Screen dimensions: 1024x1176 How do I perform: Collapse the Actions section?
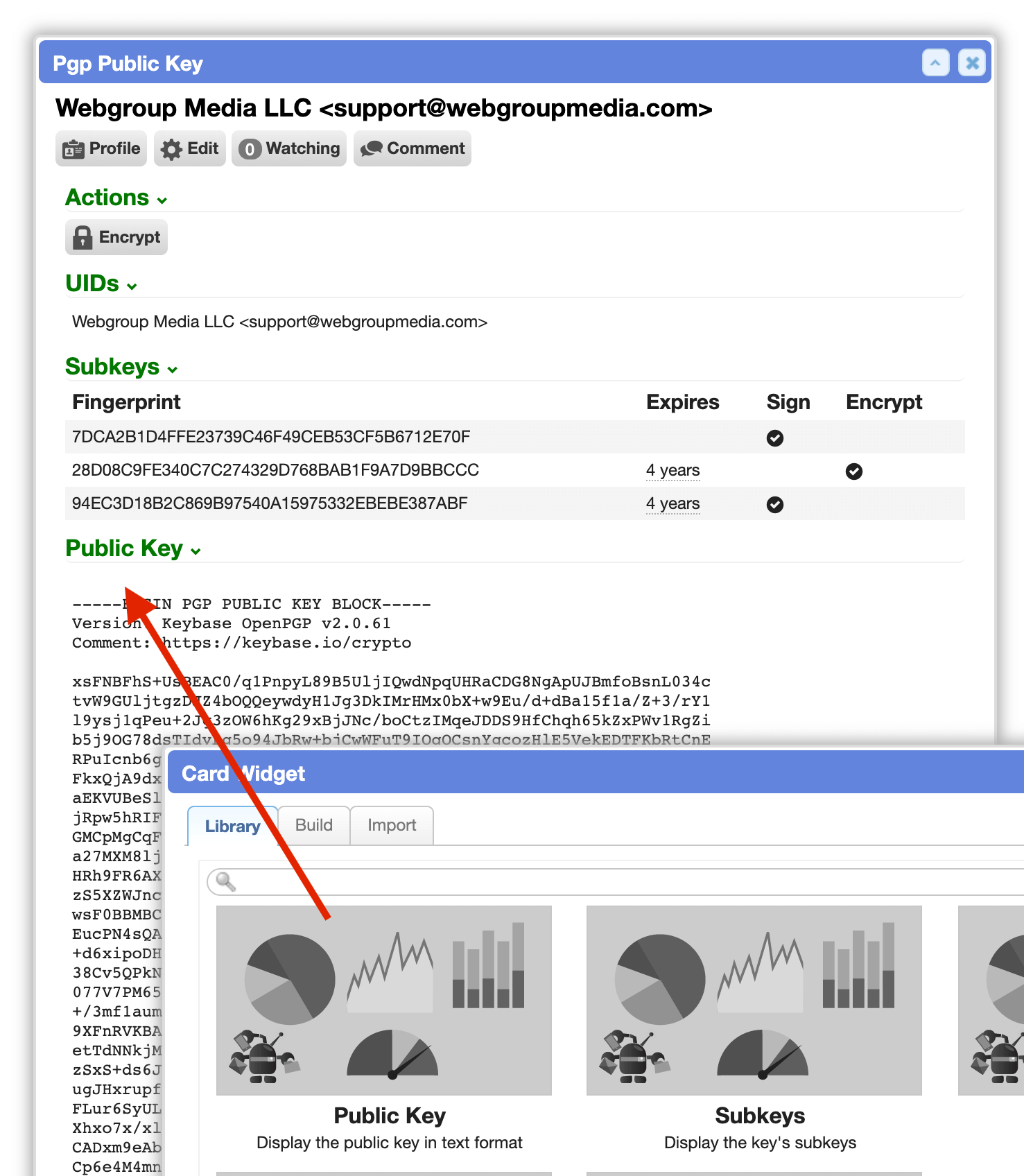click(x=116, y=198)
